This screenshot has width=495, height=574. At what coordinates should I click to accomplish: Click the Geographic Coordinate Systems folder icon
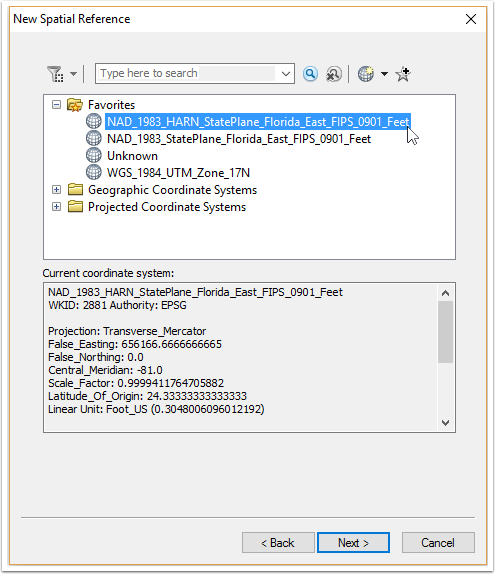point(75,189)
